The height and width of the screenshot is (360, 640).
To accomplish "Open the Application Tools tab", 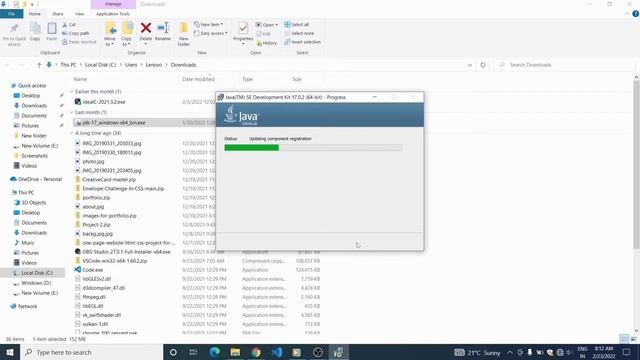I will [113, 14].
